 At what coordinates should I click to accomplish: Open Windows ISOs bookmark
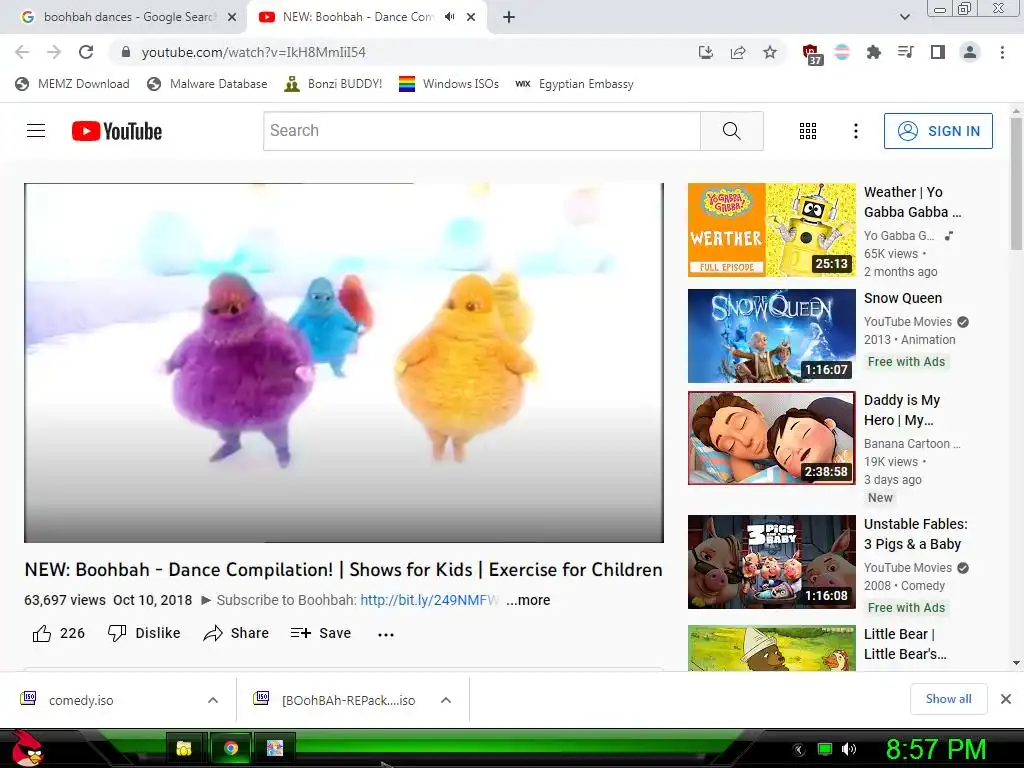tap(449, 84)
